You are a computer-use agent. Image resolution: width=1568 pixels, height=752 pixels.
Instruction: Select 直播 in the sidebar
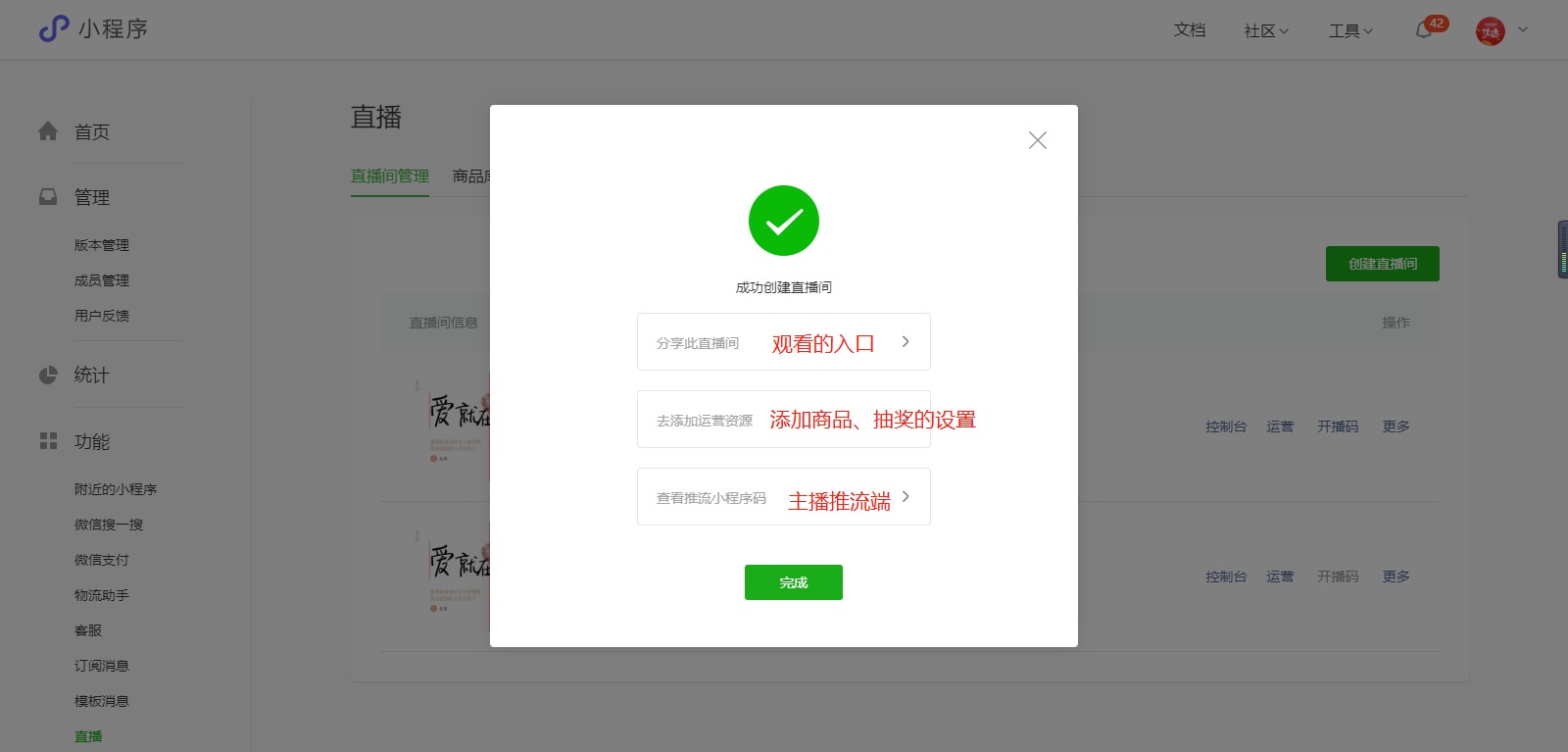coord(88,736)
